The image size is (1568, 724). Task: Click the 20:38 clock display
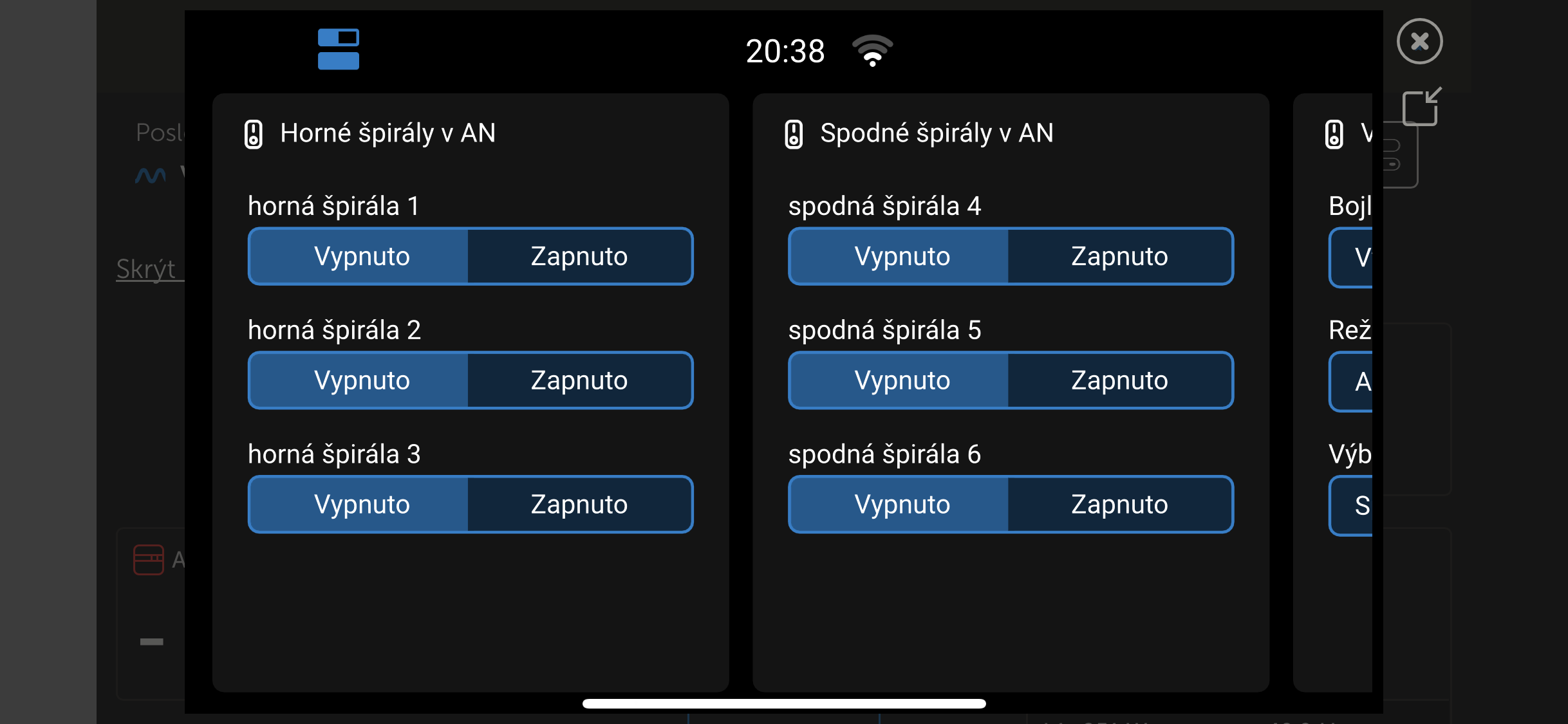point(785,51)
